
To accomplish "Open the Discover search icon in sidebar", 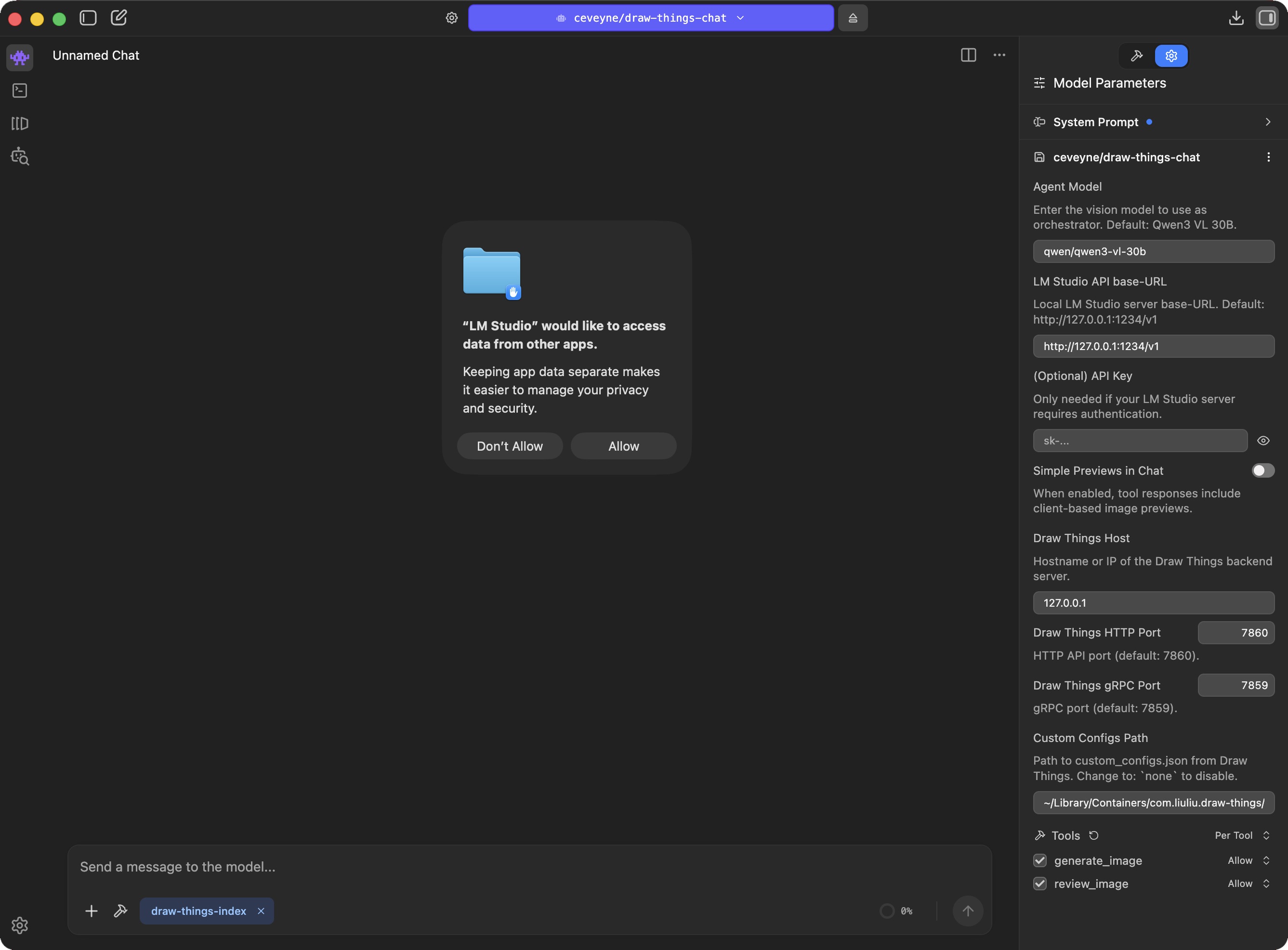I will point(20,156).
